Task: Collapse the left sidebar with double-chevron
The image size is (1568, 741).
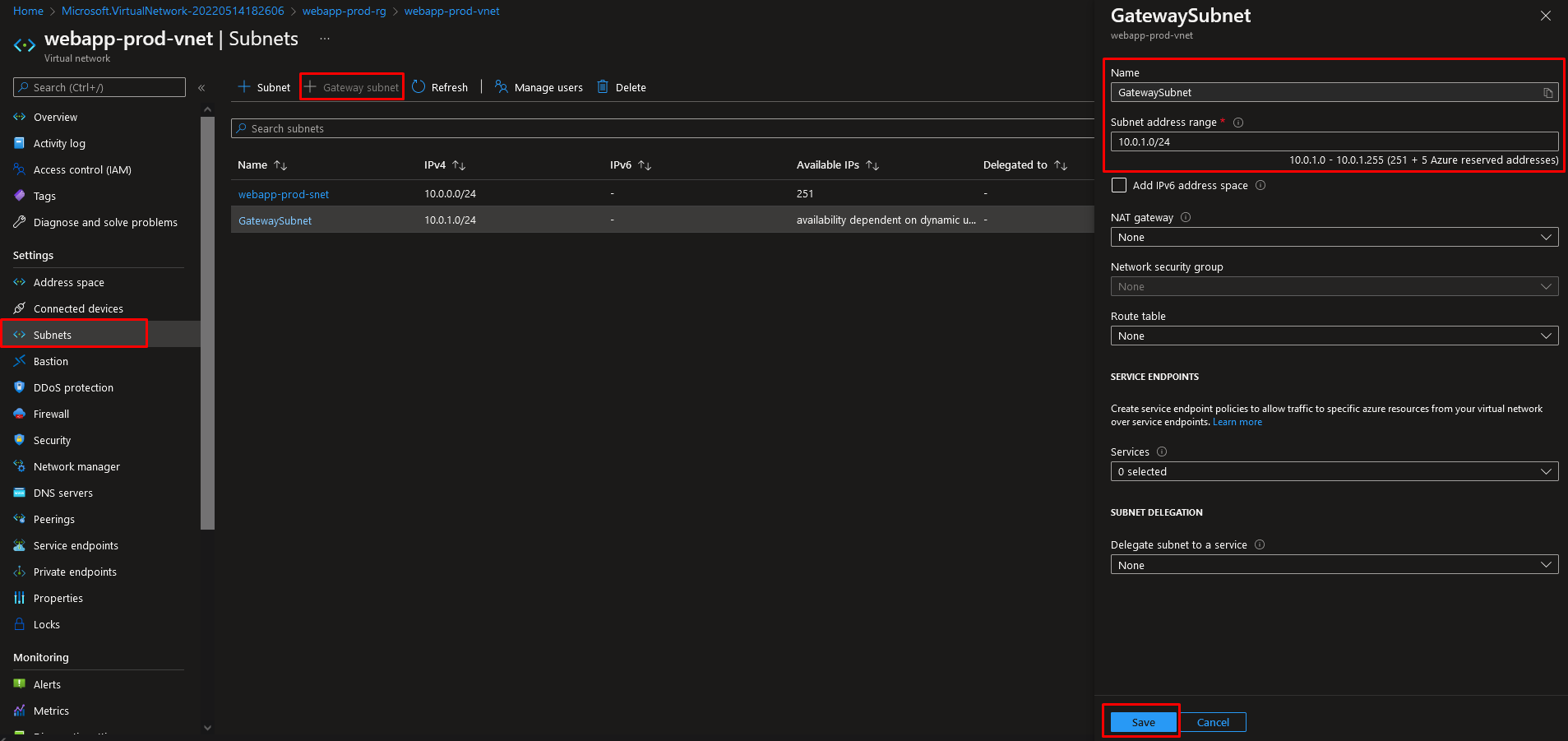Action: 201,87
